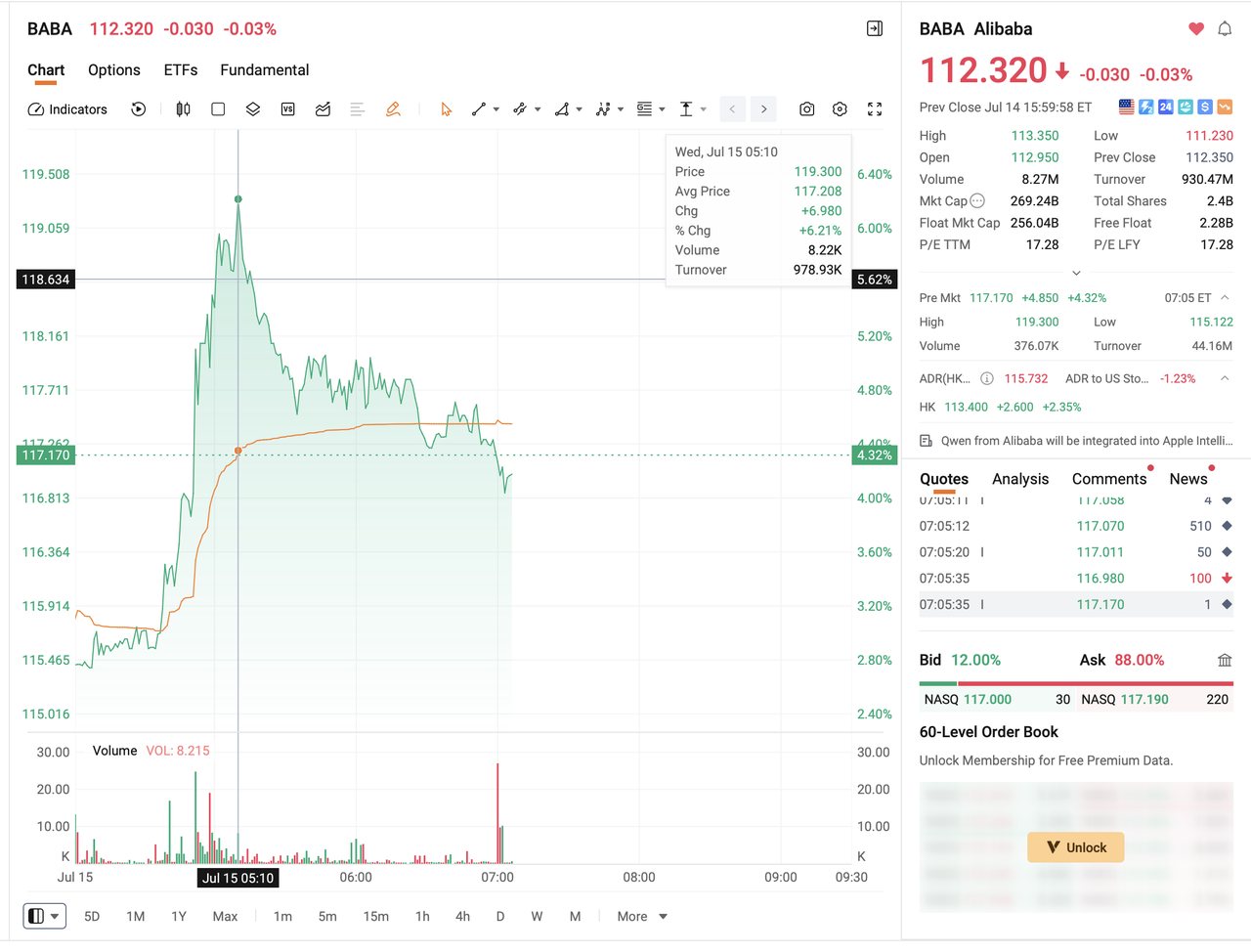
Task: Collapse the Pre Mkt section chevron
Action: click(1225, 297)
